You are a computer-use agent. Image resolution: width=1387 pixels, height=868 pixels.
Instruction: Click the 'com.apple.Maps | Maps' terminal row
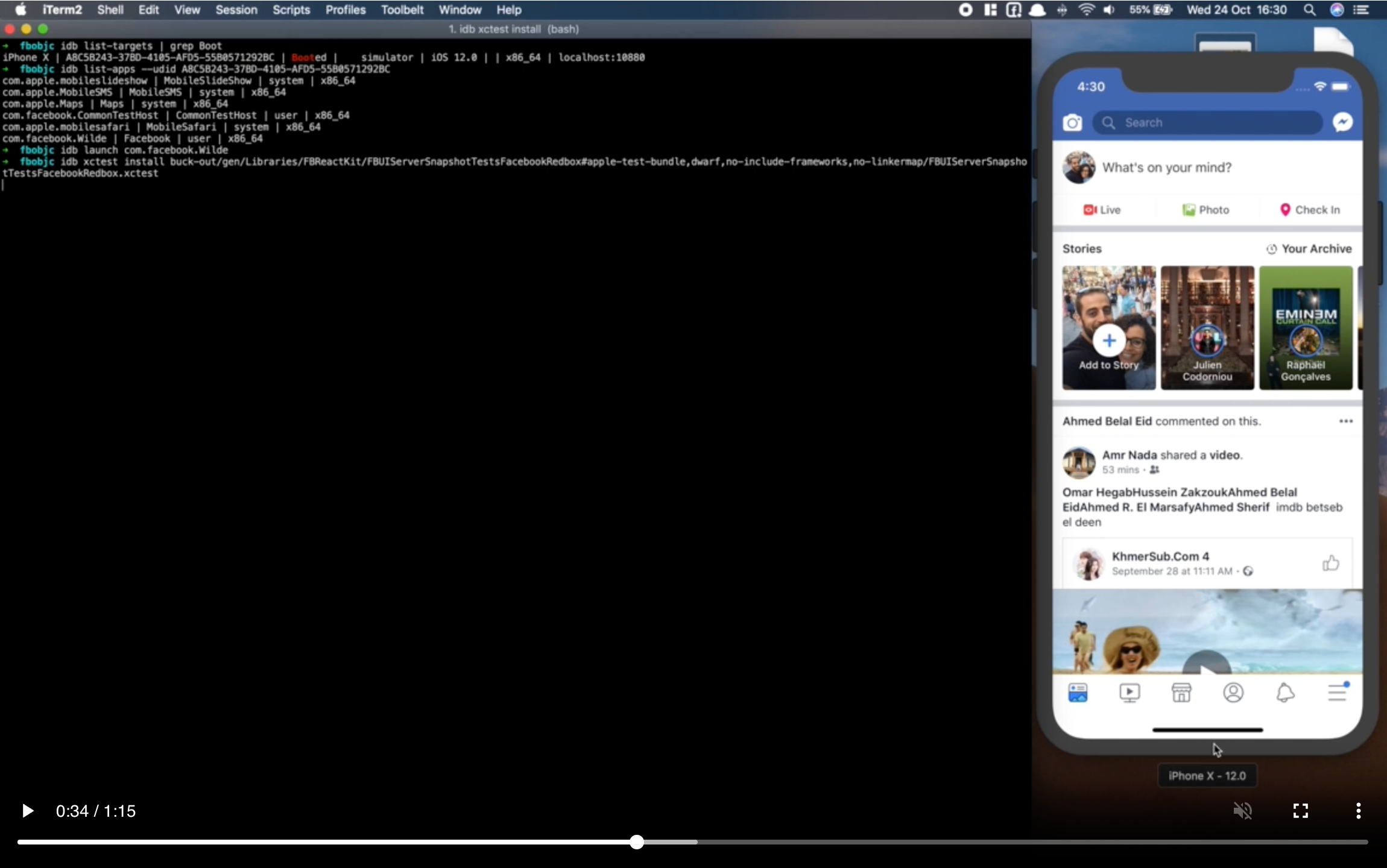pos(115,104)
